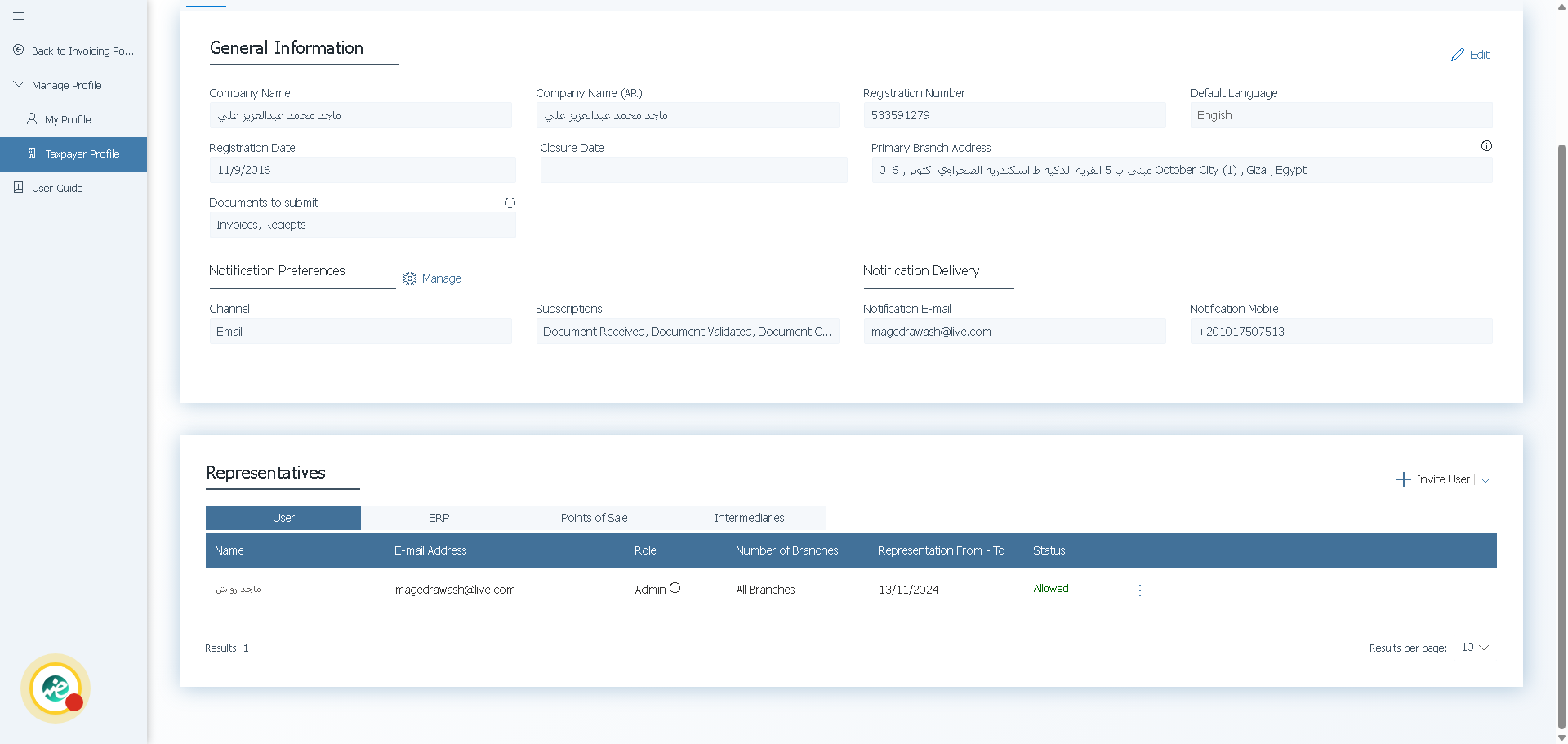Select the Intermediaries tab
The height and width of the screenshot is (744, 1568).
pyautogui.click(x=749, y=518)
